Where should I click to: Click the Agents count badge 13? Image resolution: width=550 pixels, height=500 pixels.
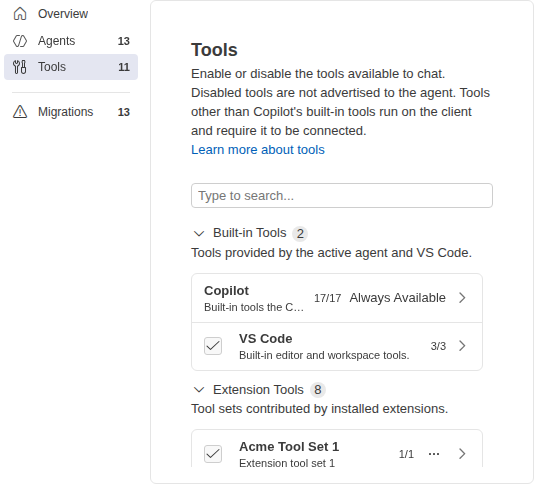pyautogui.click(x=123, y=41)
